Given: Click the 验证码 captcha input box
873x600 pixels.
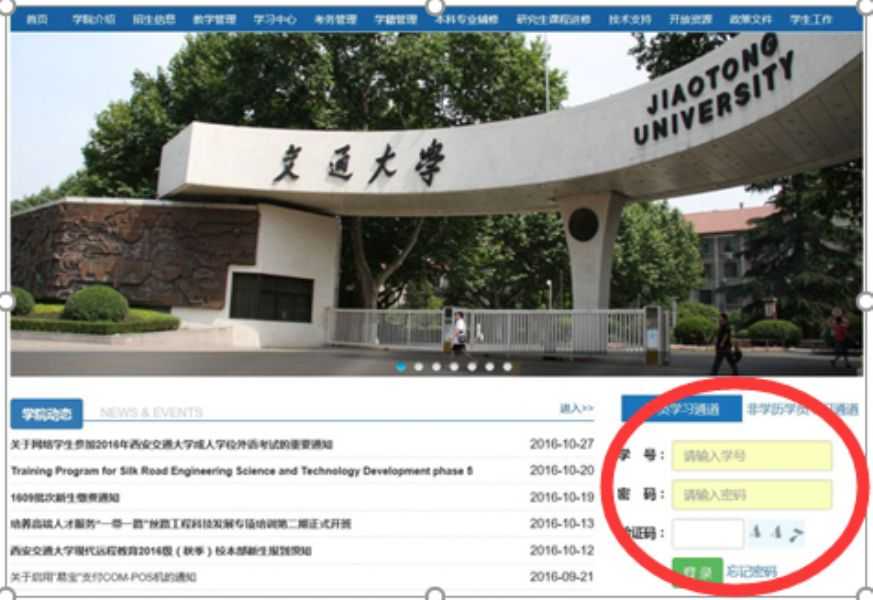Looking at the screenshot, I should tap(708, 533).
